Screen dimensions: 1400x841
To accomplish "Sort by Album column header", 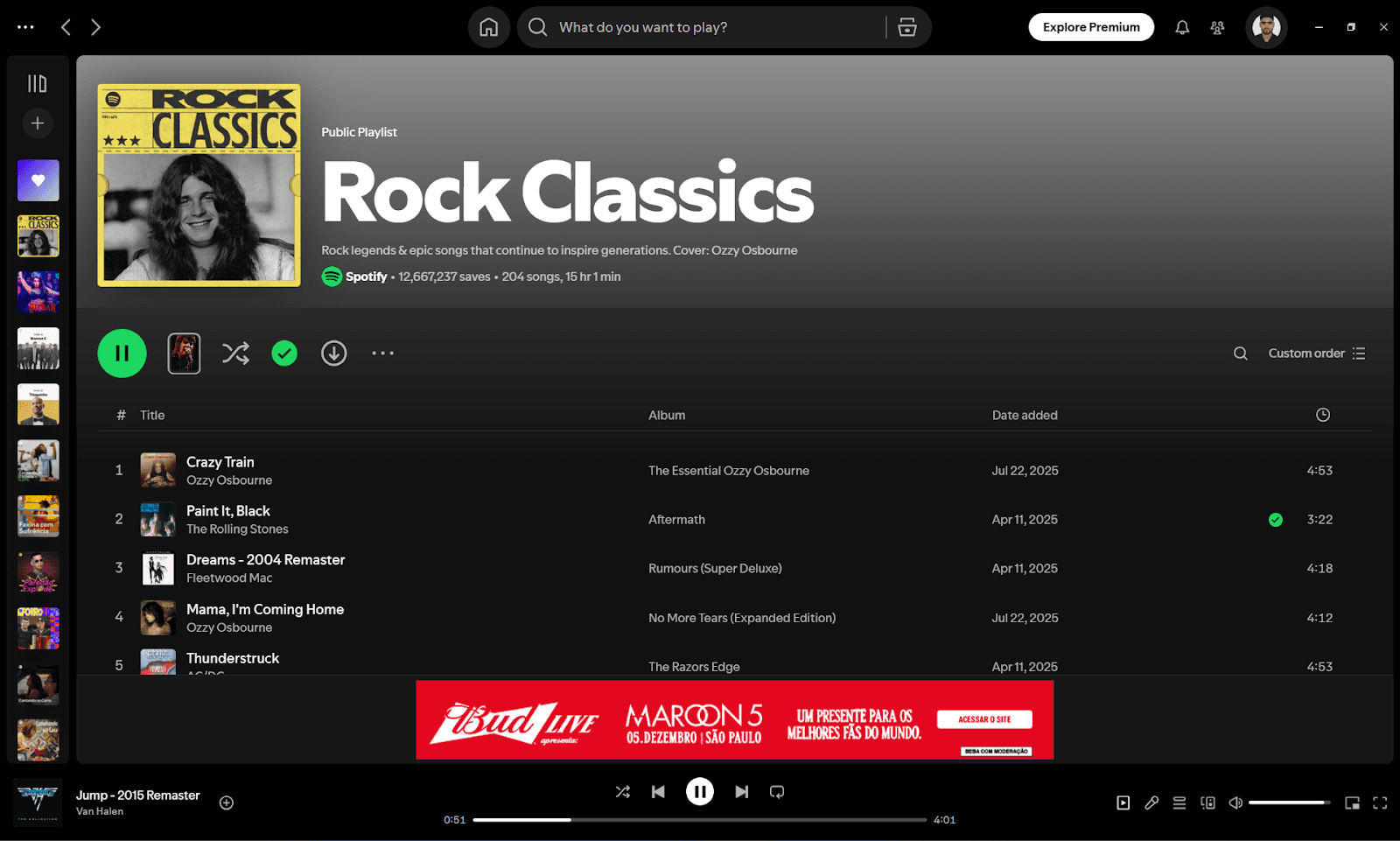I will click(x=667, y=415).
